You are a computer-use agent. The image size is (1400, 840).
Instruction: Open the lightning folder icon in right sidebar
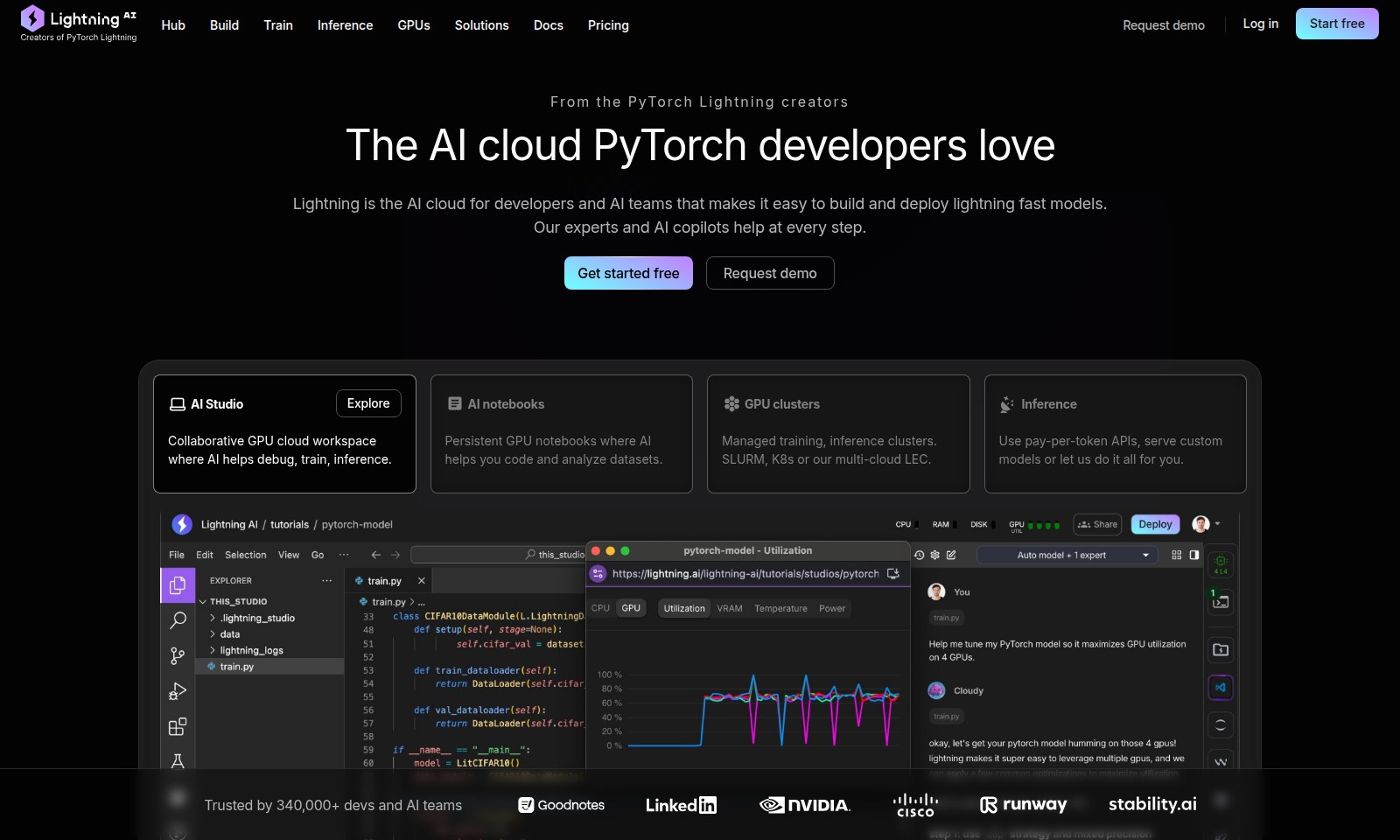(1221, 649)
